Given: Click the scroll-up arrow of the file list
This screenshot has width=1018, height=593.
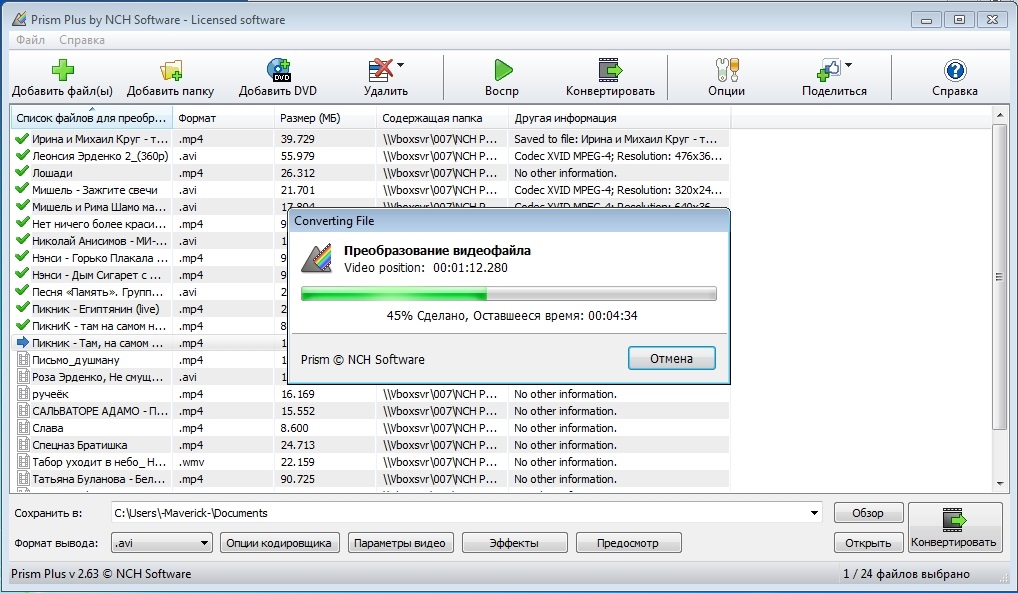Looking at the screenshot, I should (x=999, y=115).
